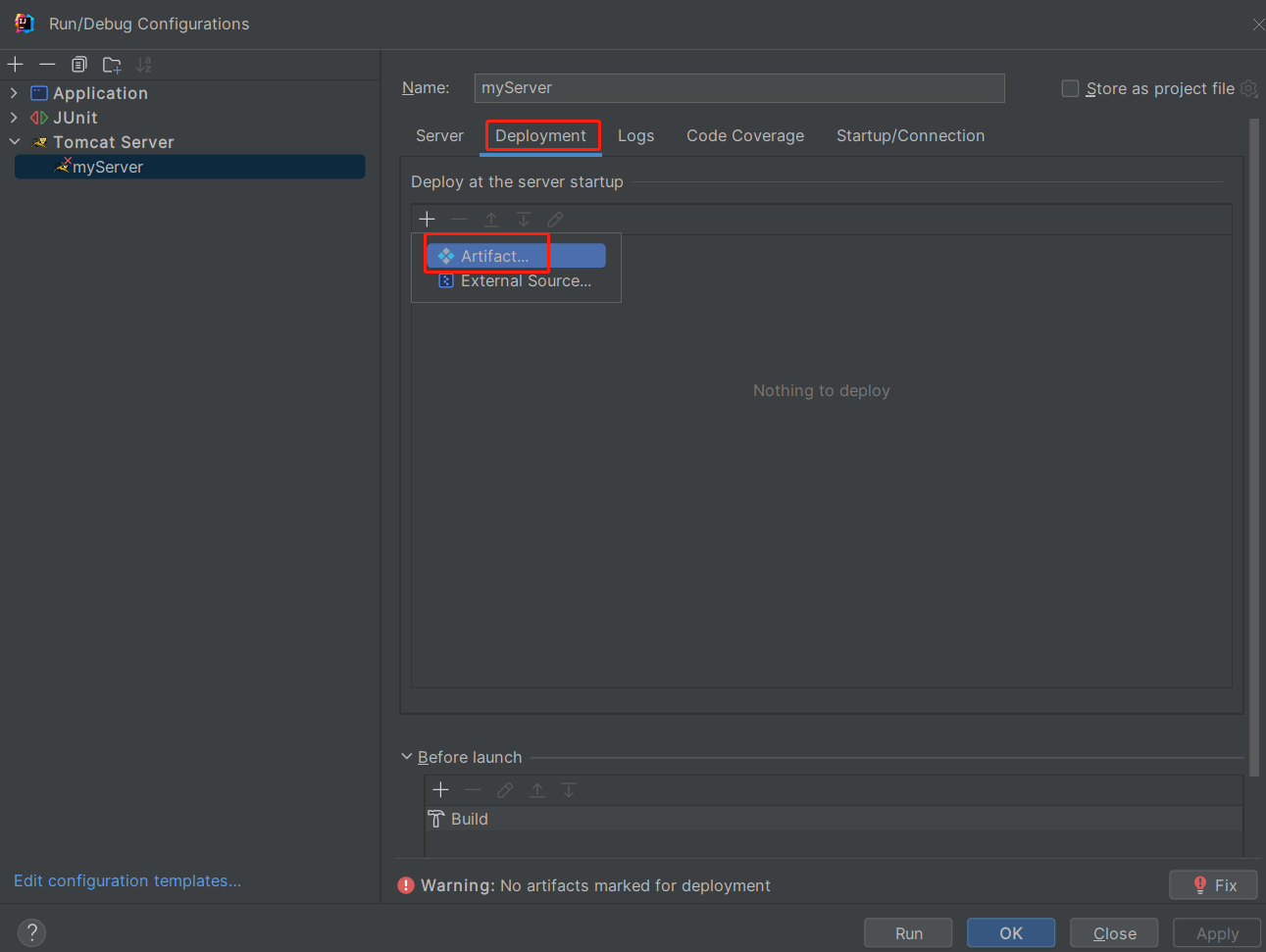Click the JUnit configuration type icon
Screen dimensions: 1266x952
point(39,118)
